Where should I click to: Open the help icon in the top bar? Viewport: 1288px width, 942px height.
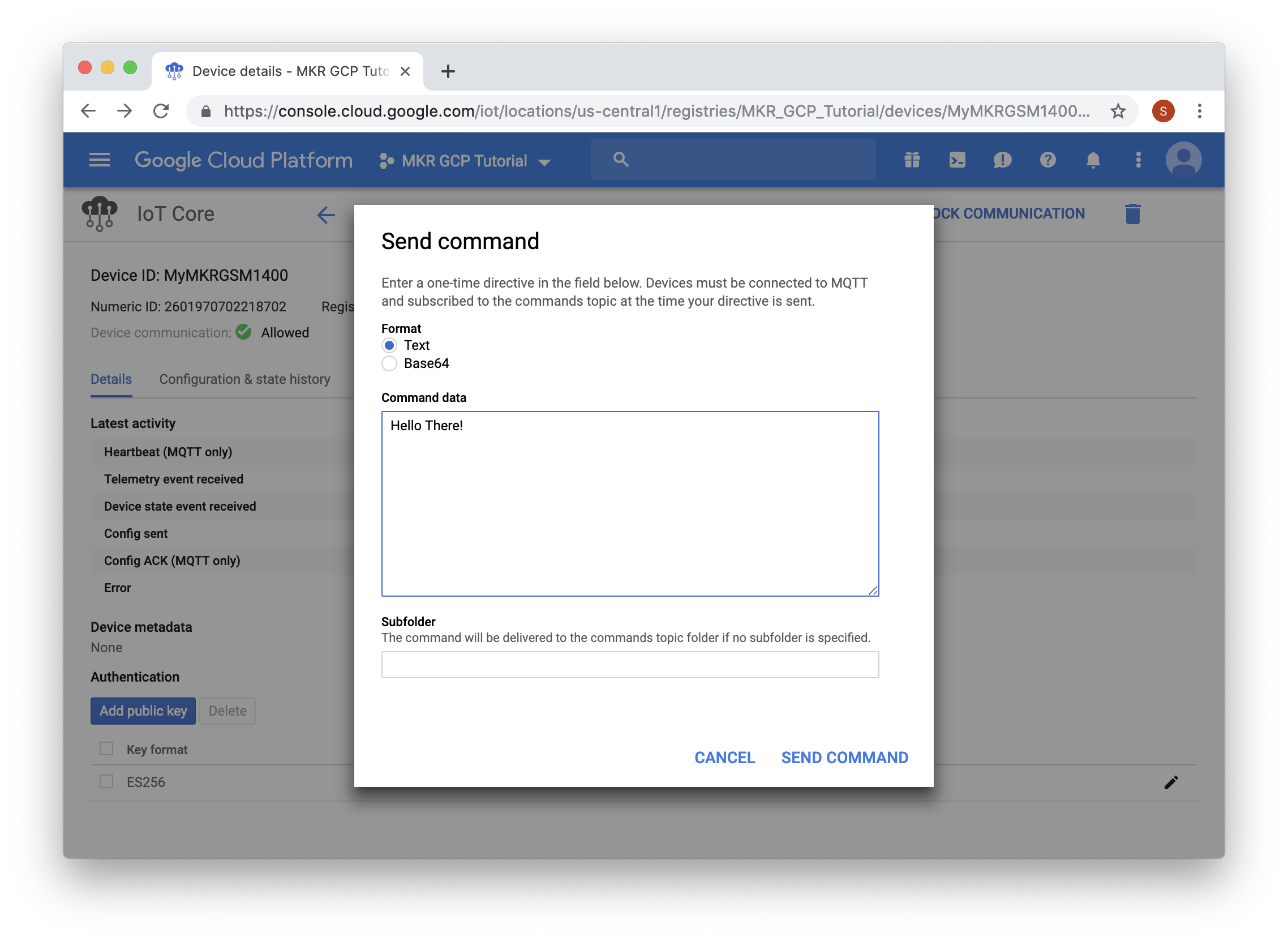coord(1047,160)
